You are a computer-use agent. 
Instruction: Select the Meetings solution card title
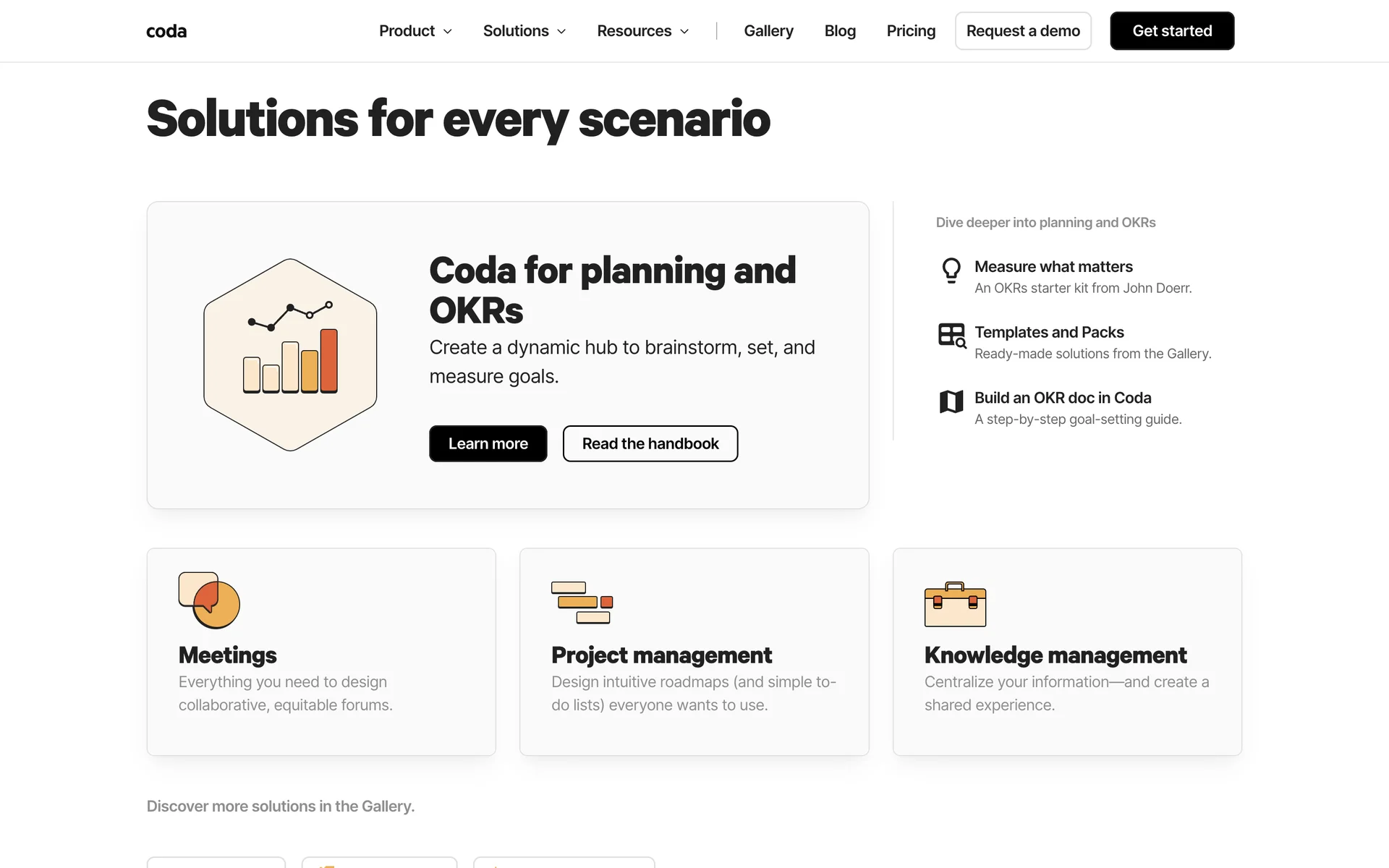click(228, 655)
